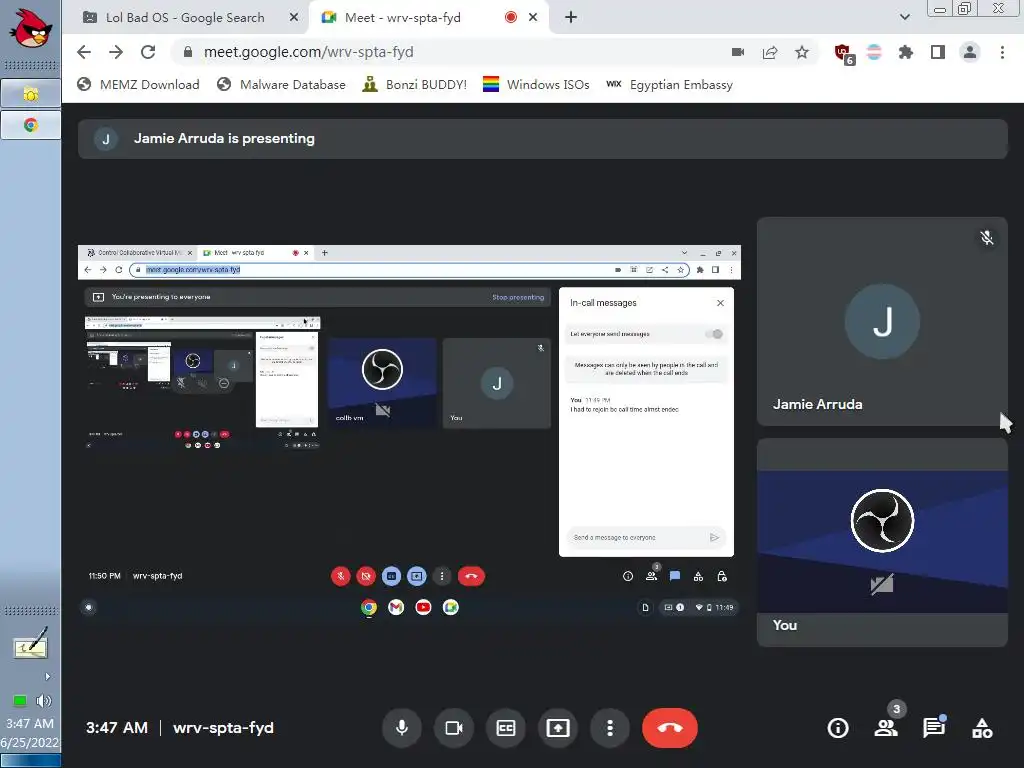The image size is (1024, 768).
Task: Open Chrome profile avatar
Action: coord(970,52)
